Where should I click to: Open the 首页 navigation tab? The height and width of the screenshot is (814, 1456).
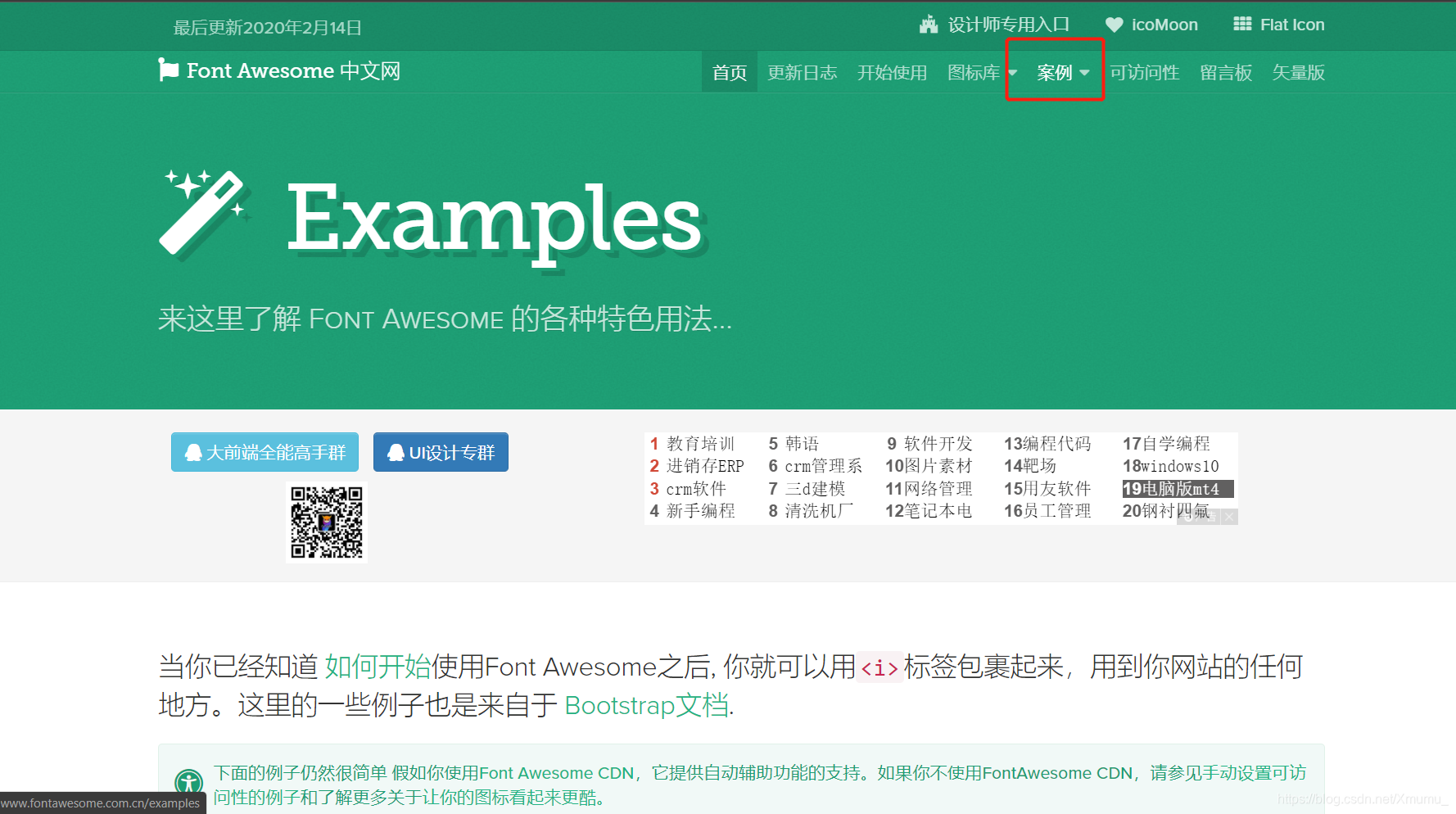[730, 73]
